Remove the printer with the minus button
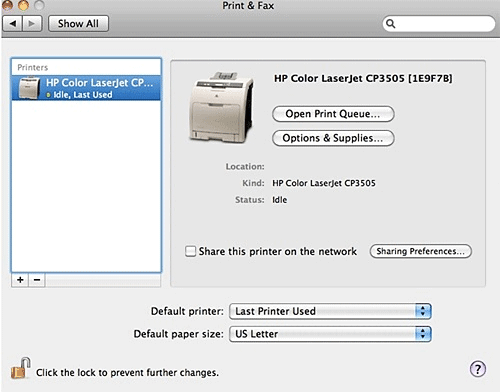Image resolution: width=500 pixels, height=392 pixels. point(37,280)
